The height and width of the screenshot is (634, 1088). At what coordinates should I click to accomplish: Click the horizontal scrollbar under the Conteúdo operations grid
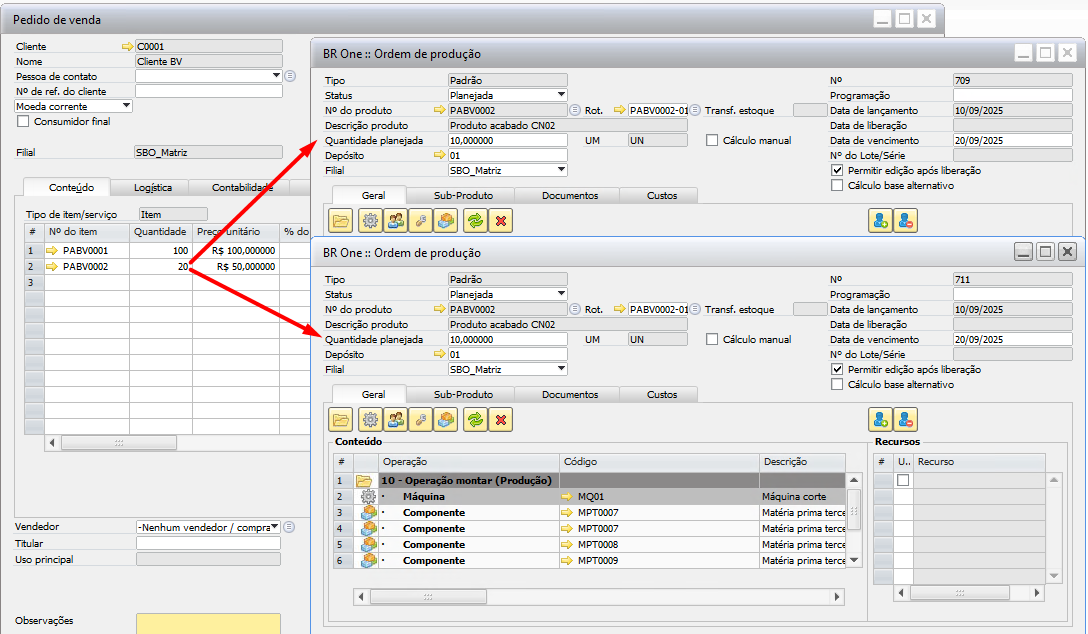[x=600, y=597]
